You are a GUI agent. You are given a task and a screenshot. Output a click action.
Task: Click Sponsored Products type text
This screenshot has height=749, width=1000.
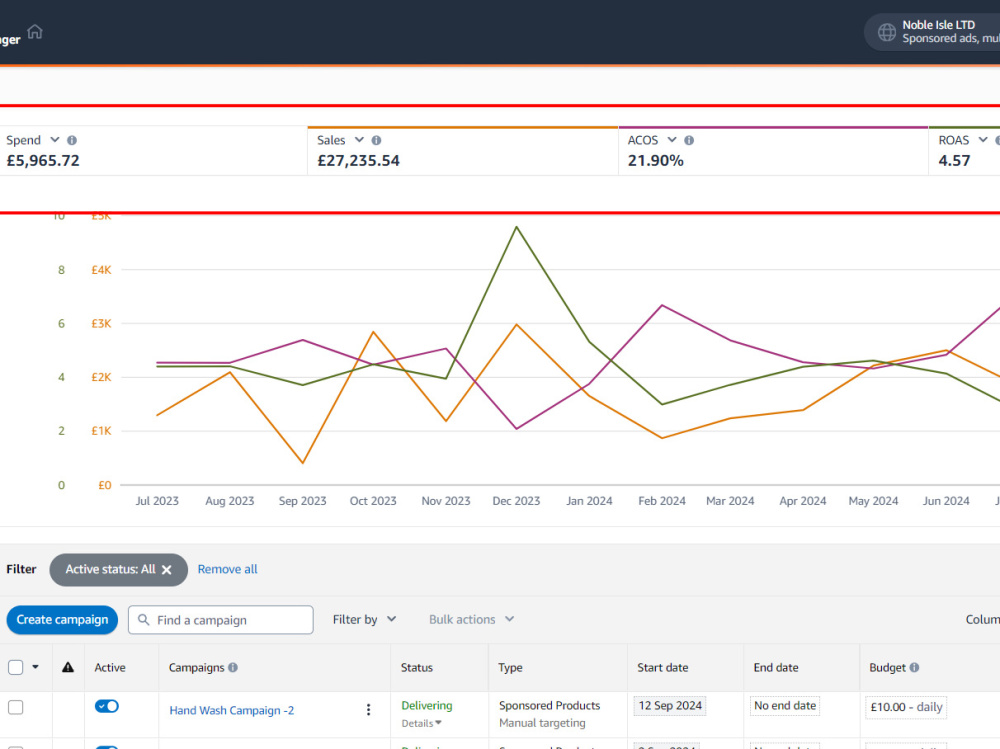pos(549,706)
